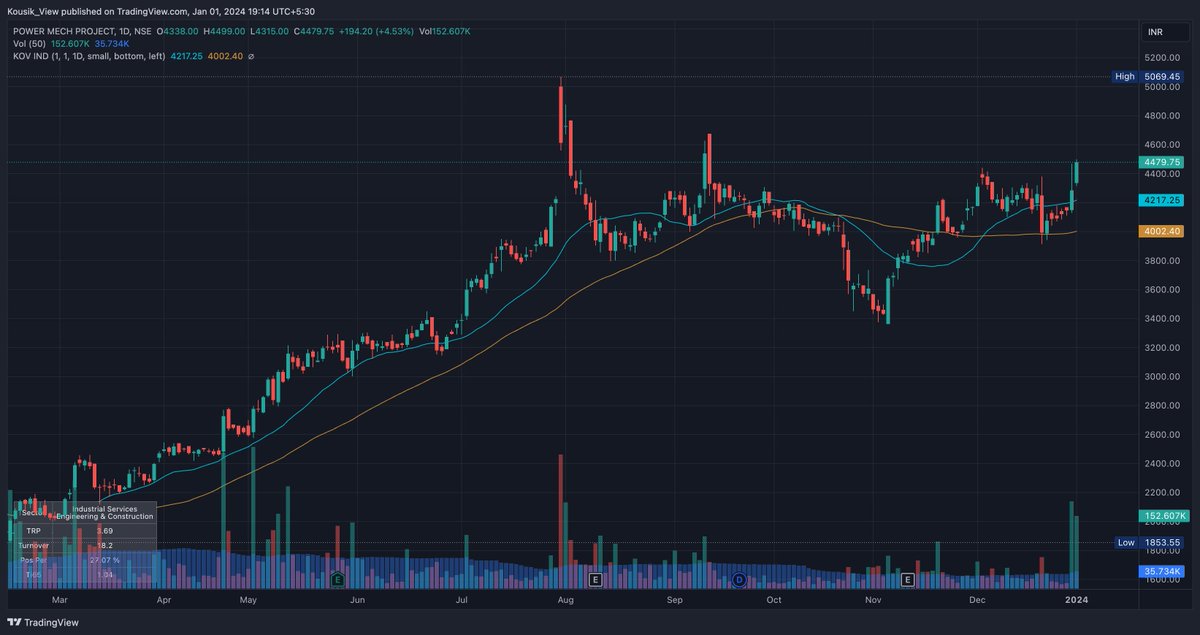
Task: Click the 2400.00 price axis tick
Action: [x=1164, y=464]
